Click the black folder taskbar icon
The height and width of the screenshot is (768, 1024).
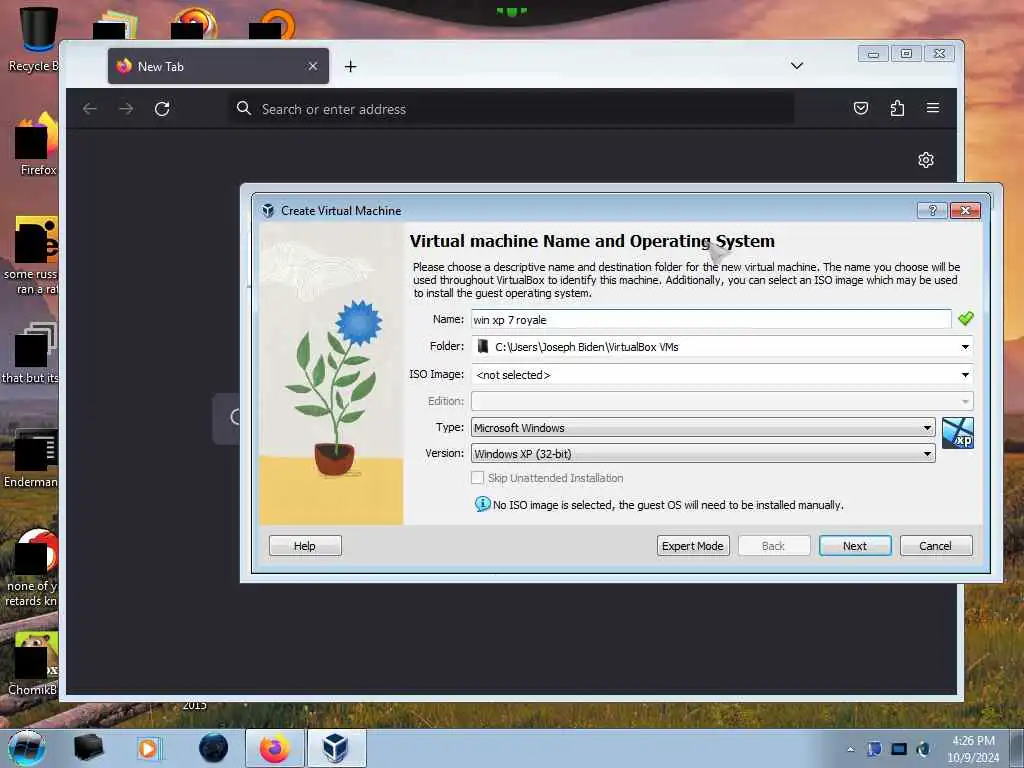coord(89,748)
